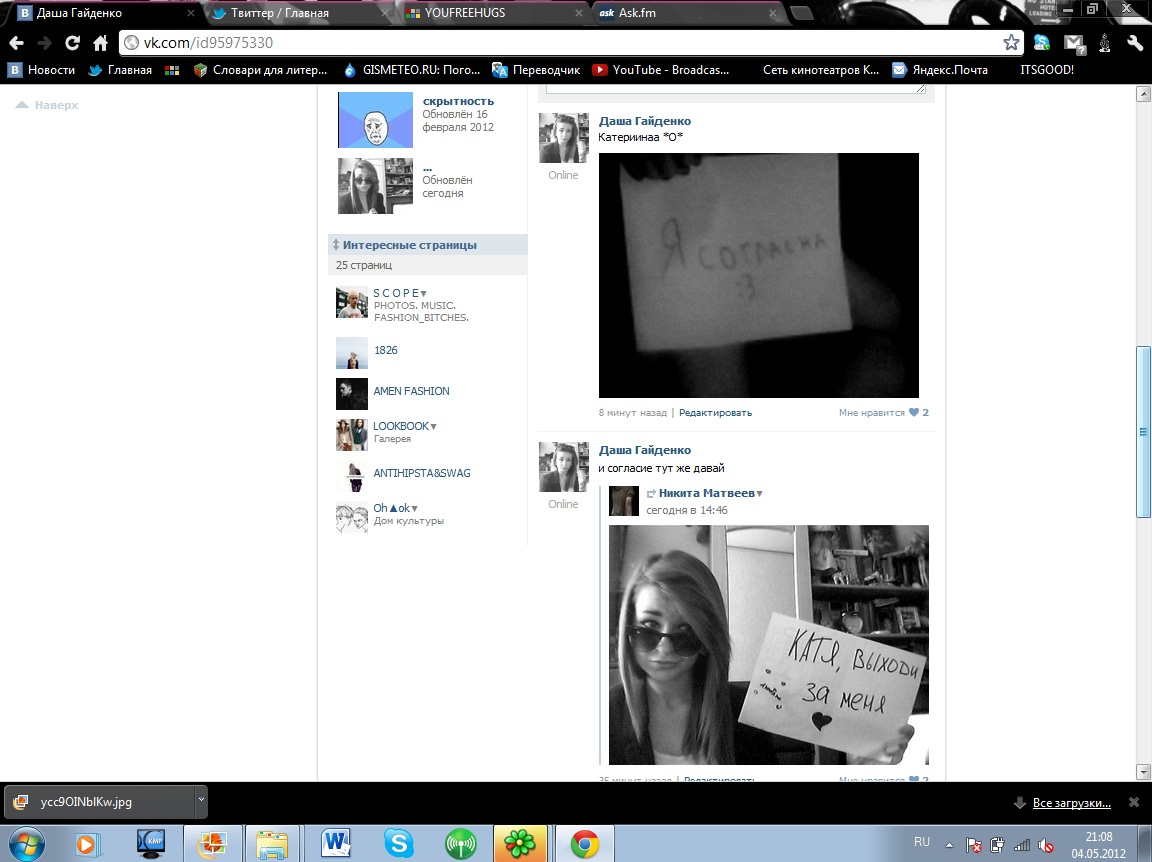Close the Ask.fm tab
This screenshot has width=1152, height=862.
(x=772, y=13)
